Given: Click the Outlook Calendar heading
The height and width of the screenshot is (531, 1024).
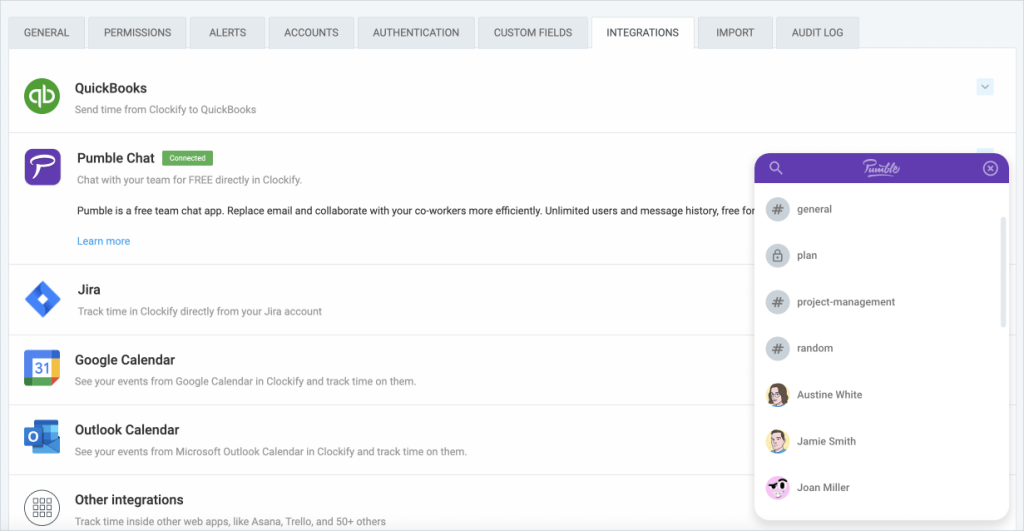Looking at the screenshot, I should pos(127,430).
